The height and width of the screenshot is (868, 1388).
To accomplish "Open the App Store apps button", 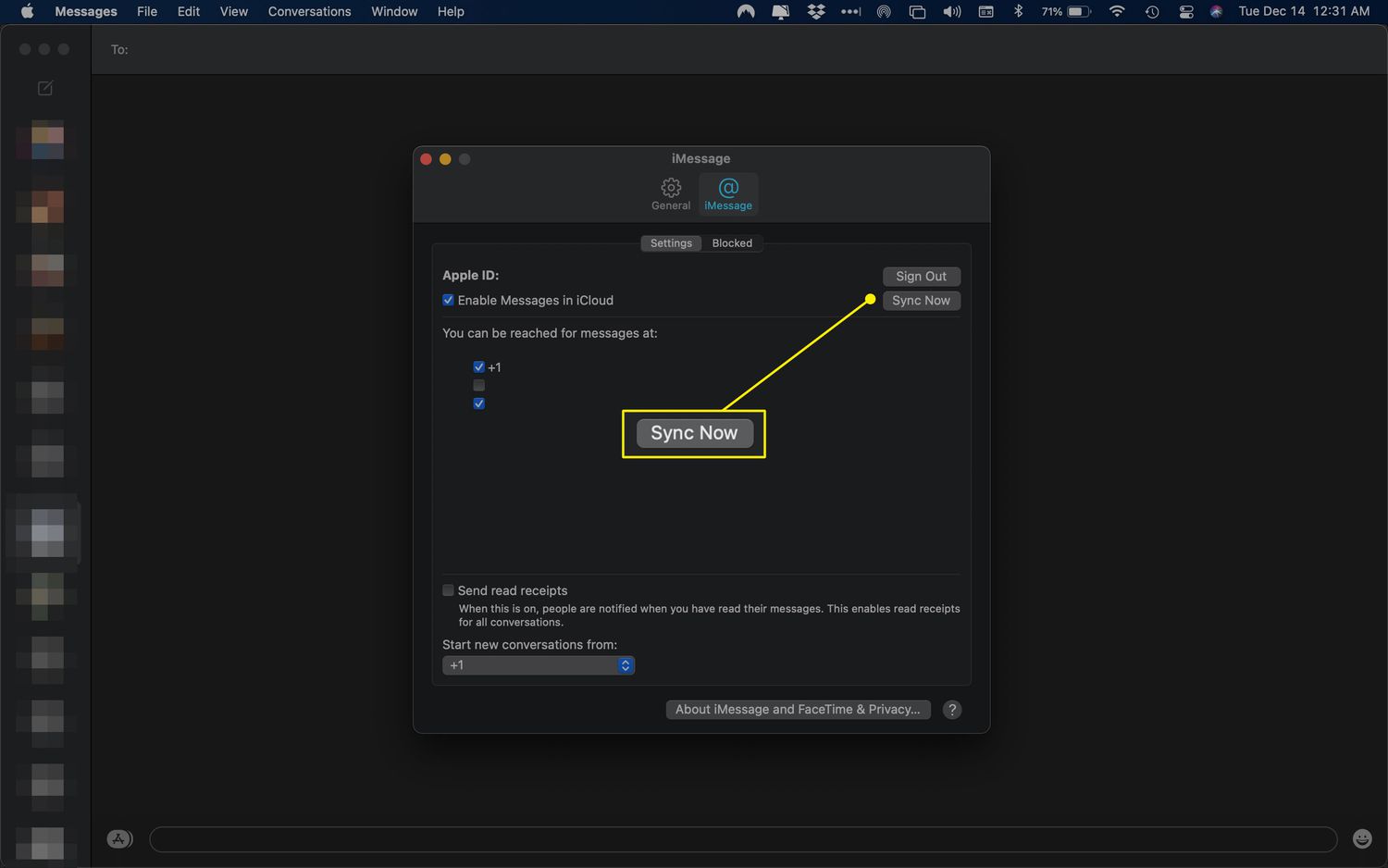I will pos(119,838).
